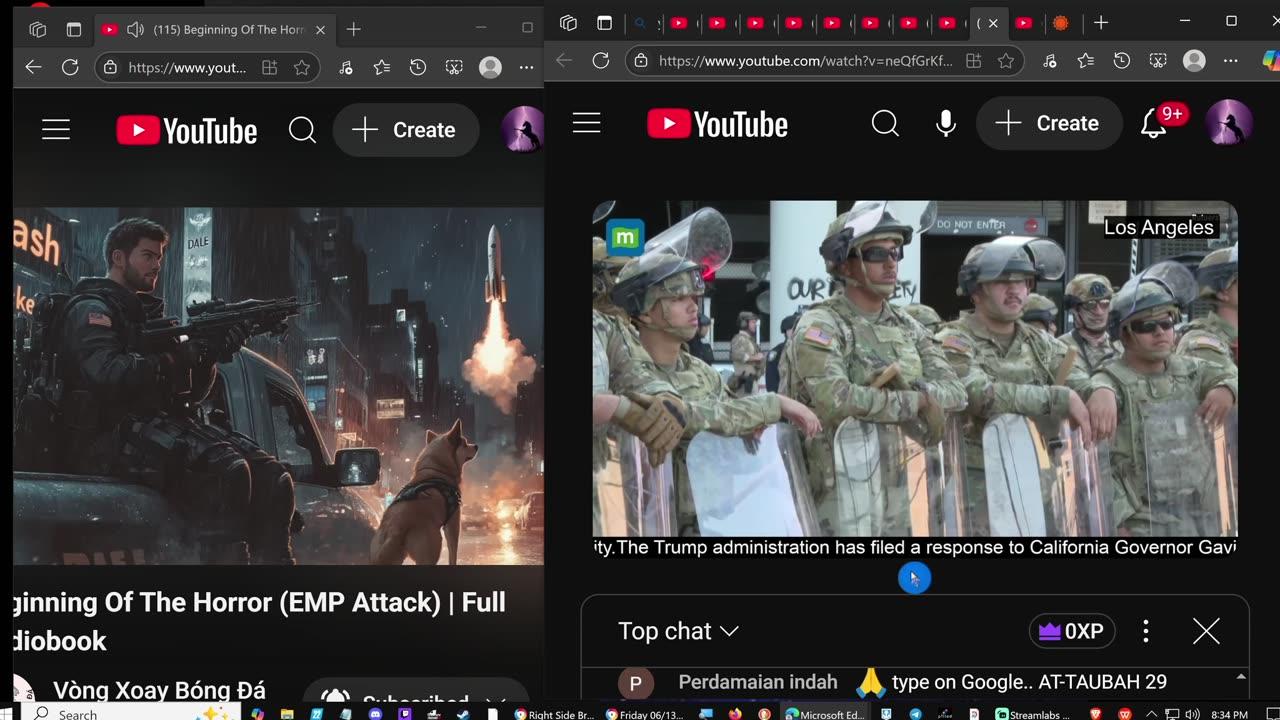Viewport: 1280px width, 720px height.
Task: Switch to last YouTube tab in right window
Action: click(x=1023, y=23)
